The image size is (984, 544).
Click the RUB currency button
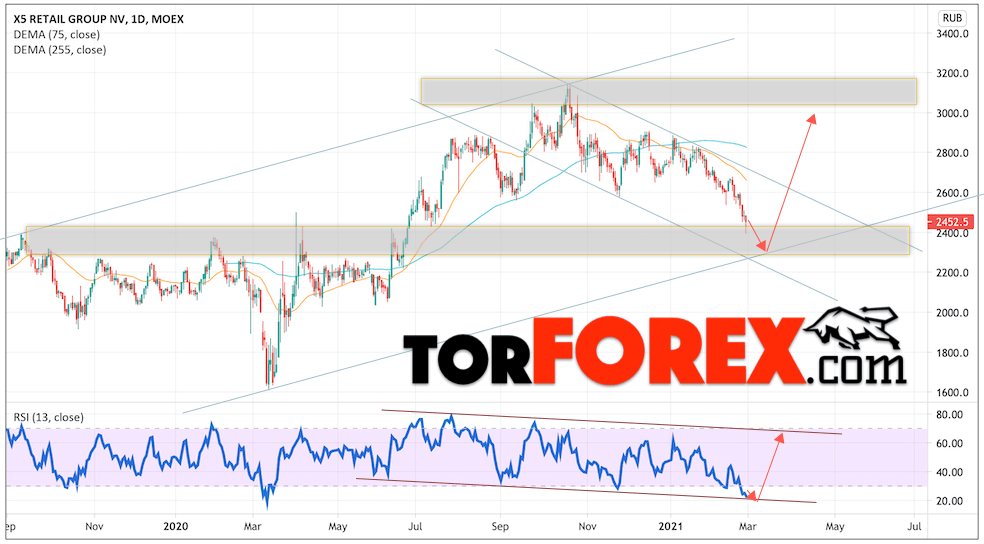point(954,18)
